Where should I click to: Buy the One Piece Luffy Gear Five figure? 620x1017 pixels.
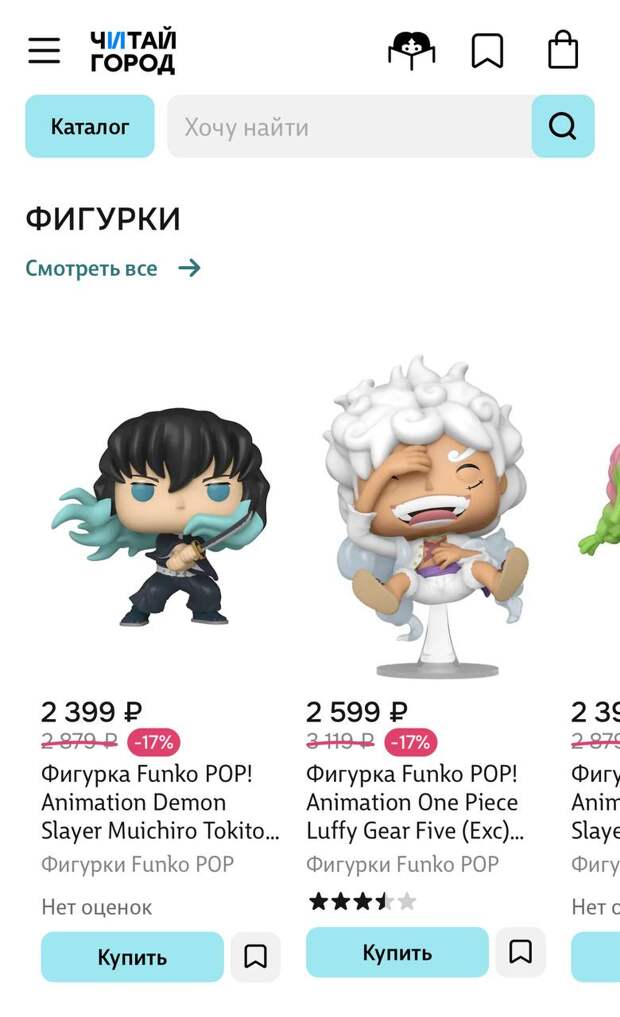click(x=397, y=952)
